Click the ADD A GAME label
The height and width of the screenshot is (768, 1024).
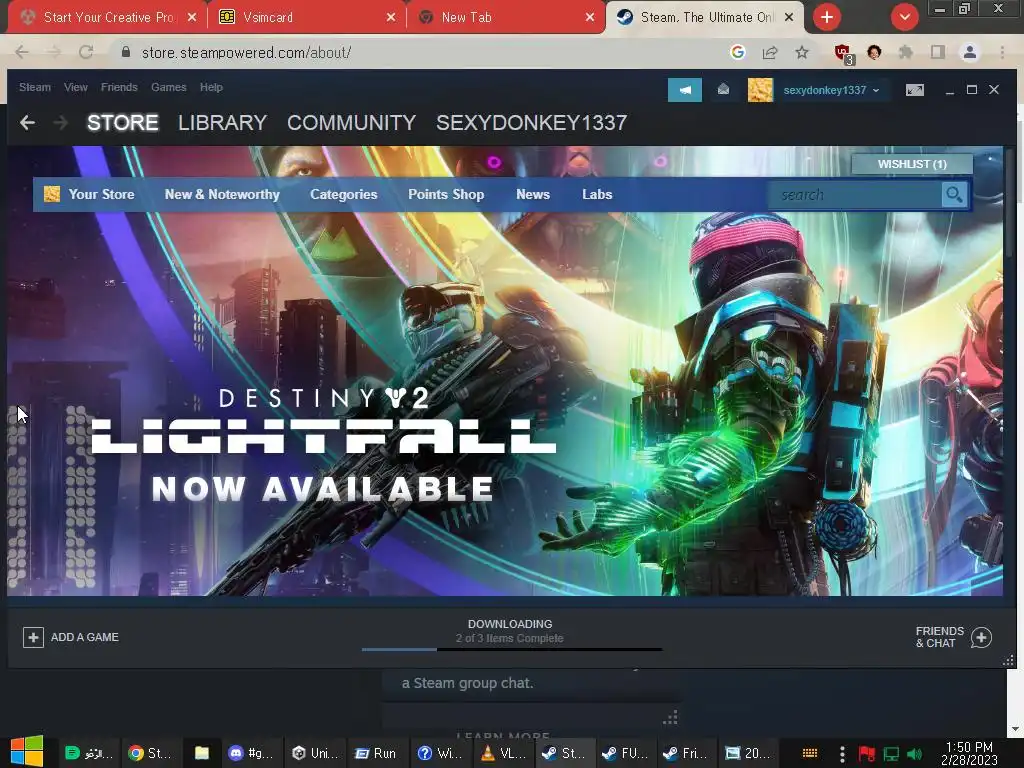pyautogui.click(x=85, y=637)
